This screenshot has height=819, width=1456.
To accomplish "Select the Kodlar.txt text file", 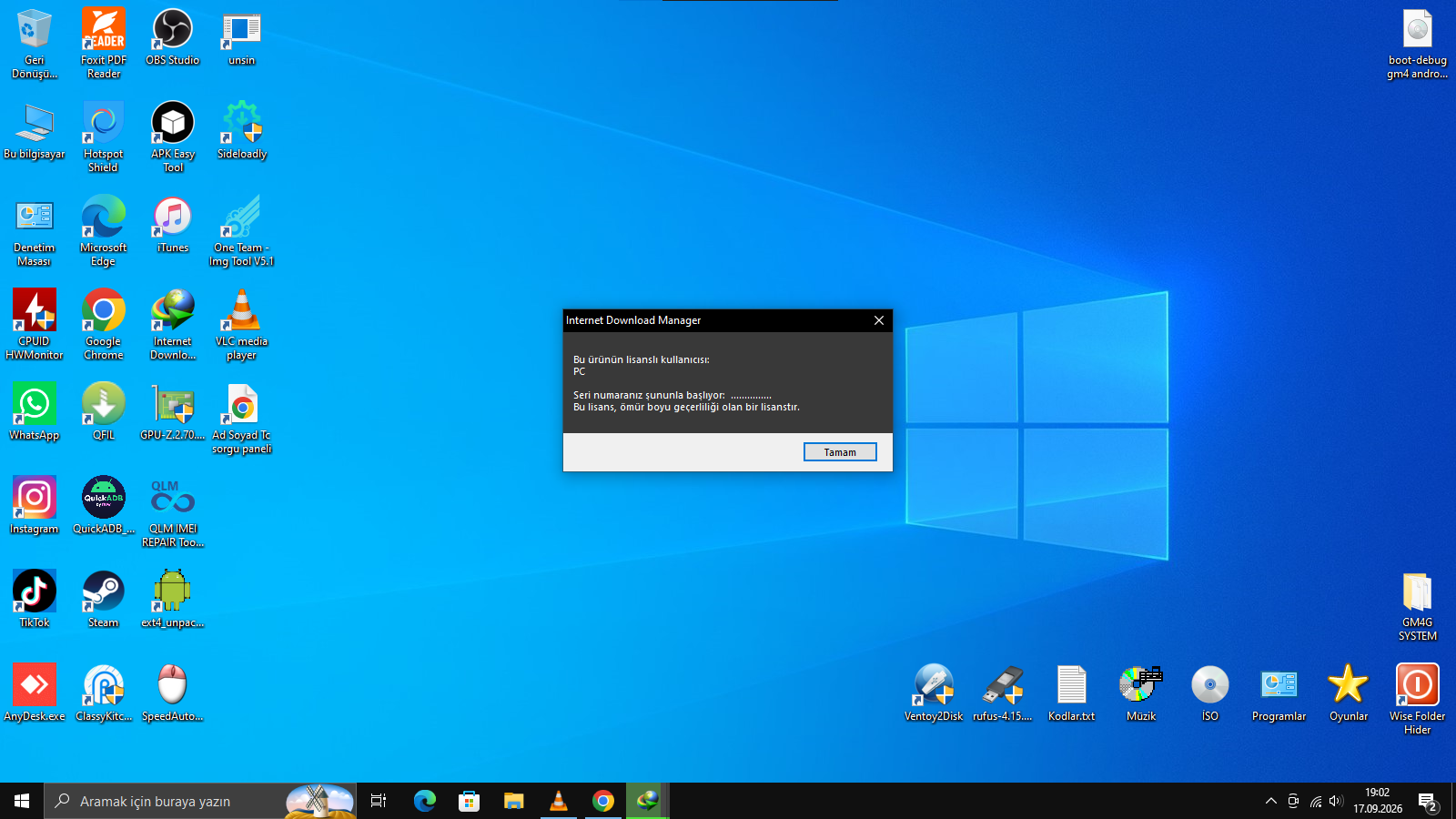I will (1072, 693).
